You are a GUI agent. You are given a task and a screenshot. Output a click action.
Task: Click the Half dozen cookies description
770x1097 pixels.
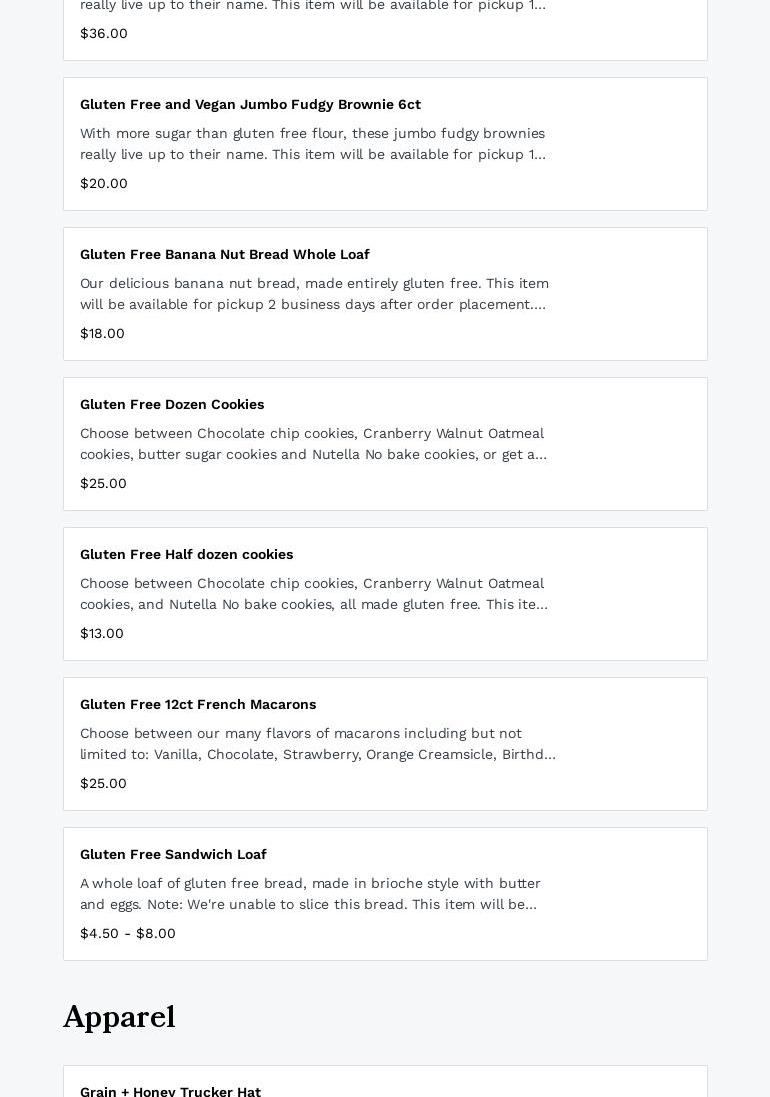click(x=315, y=594)
